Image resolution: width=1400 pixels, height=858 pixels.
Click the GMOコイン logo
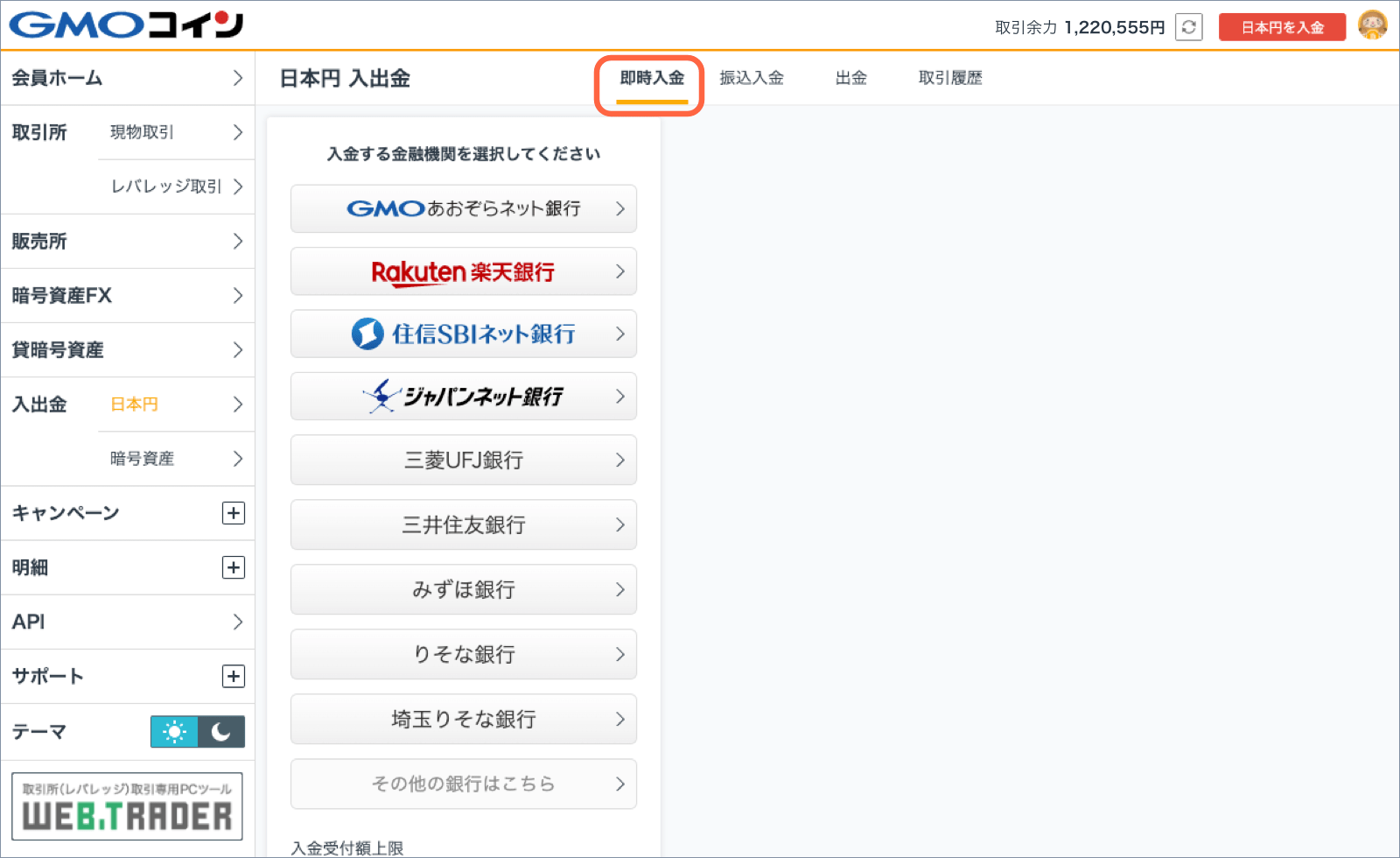[127, 25]
